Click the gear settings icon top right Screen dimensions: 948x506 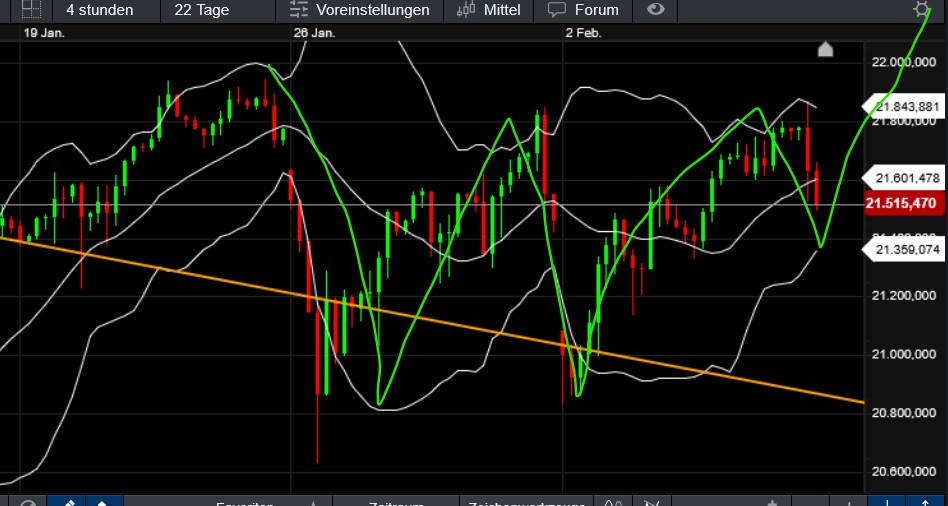(x=921, y=9)
